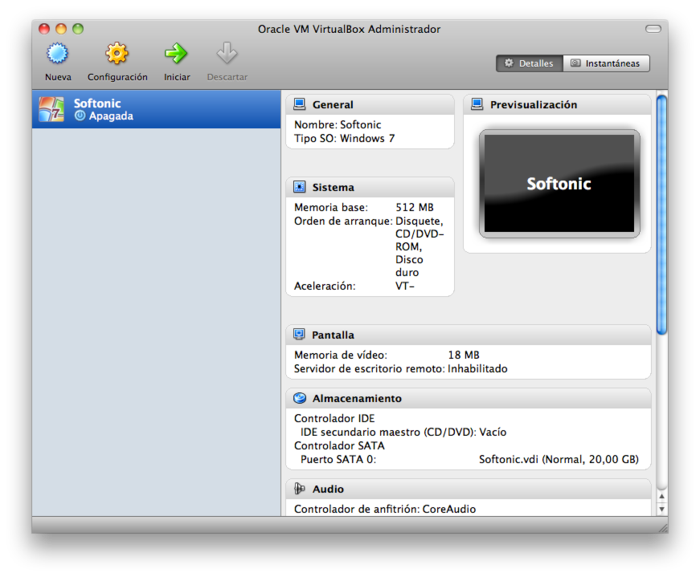The height and width of the screenshot is (577, 700).
Task: Click the 'Memoria de vídeo:' label
Action: click(x=341, y=355)
